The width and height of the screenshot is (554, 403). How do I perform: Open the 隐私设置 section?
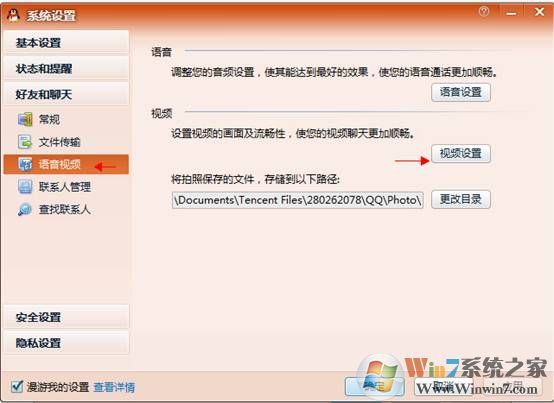coord(67,343)
